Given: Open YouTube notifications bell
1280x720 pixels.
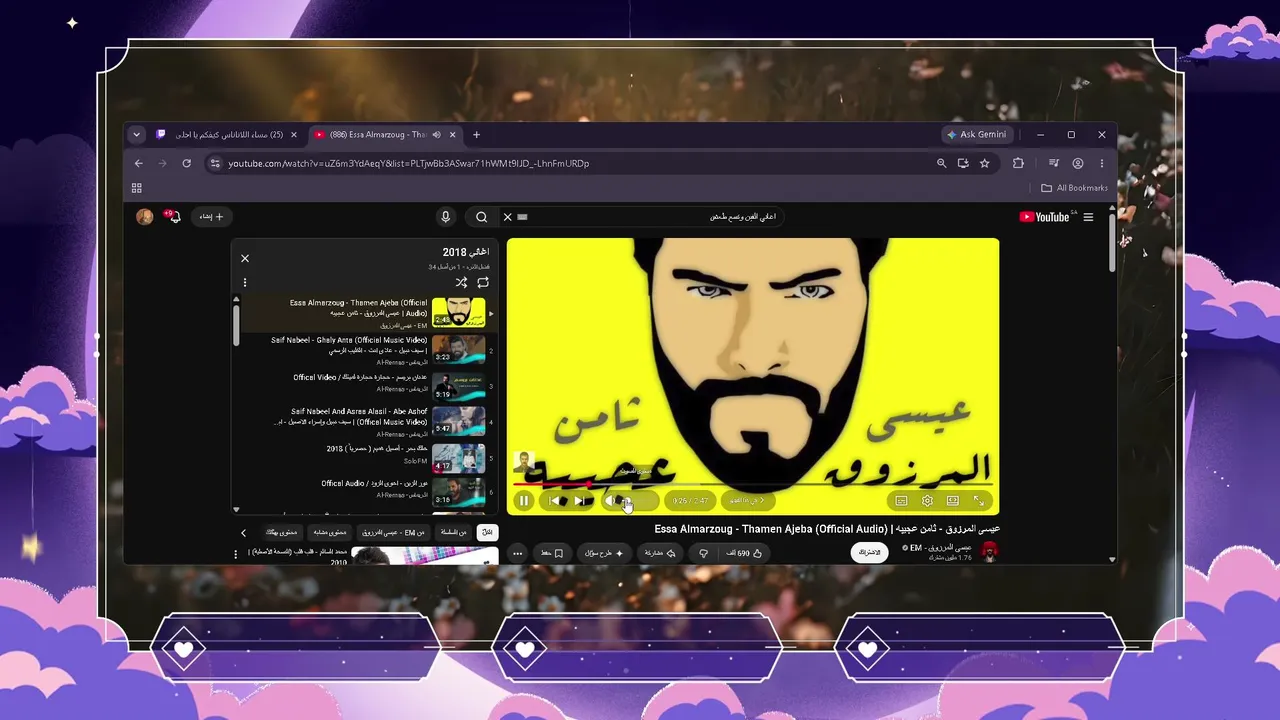Looking at the screenshot, I should pyautogui.click(x=174, y=217).
